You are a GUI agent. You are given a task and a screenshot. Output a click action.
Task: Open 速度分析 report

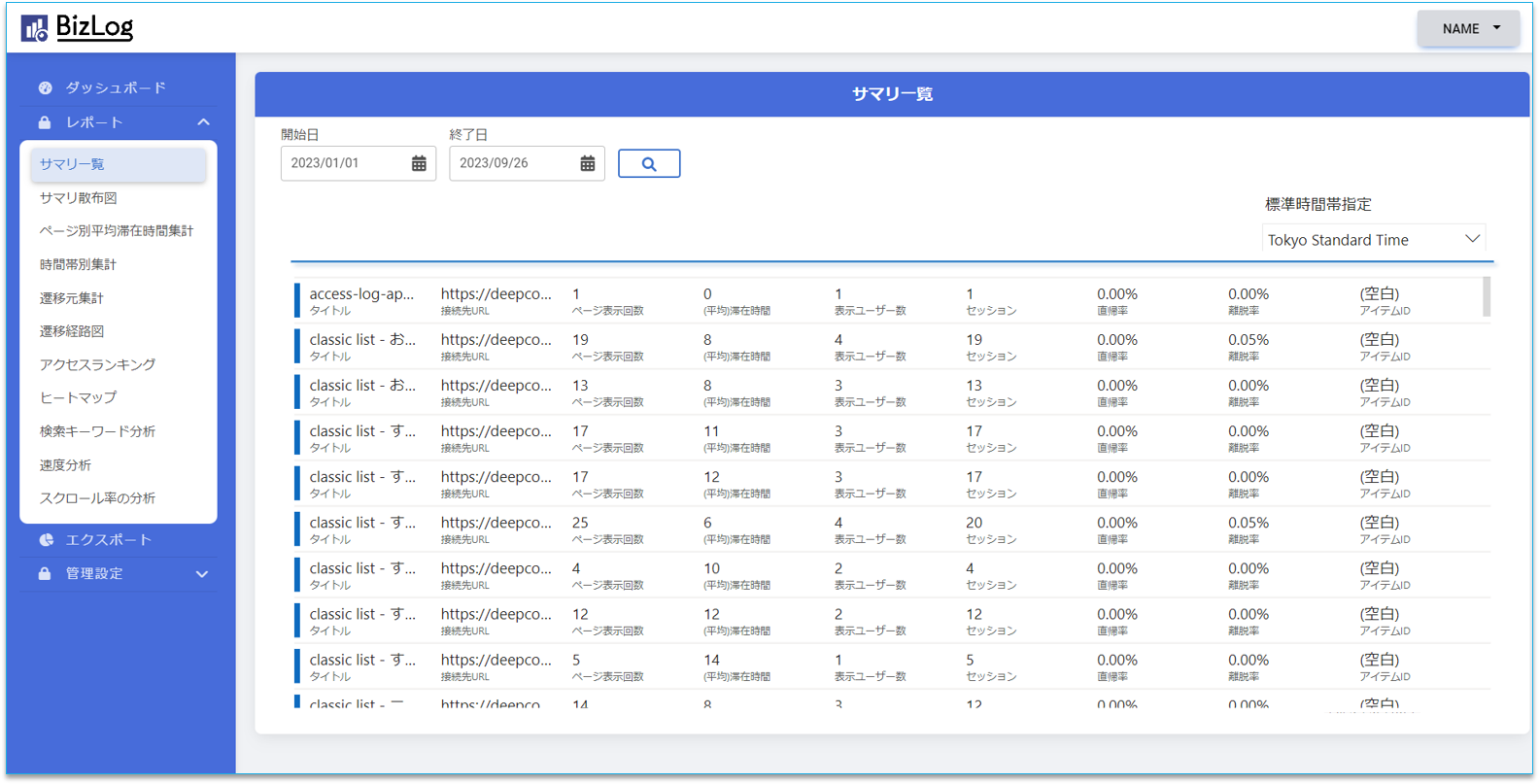(x=65, y=465)
